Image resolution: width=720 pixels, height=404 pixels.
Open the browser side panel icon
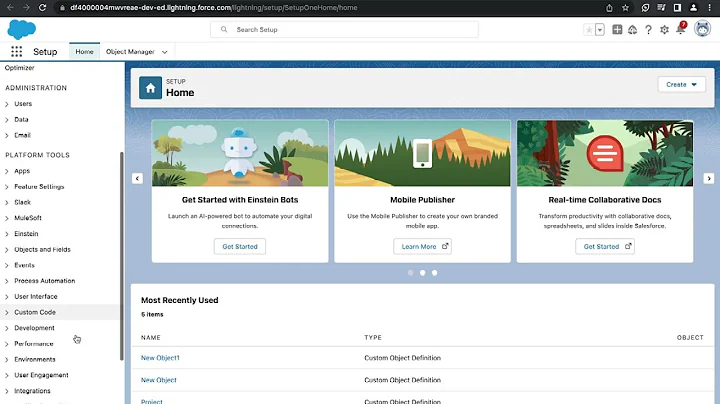677,7
